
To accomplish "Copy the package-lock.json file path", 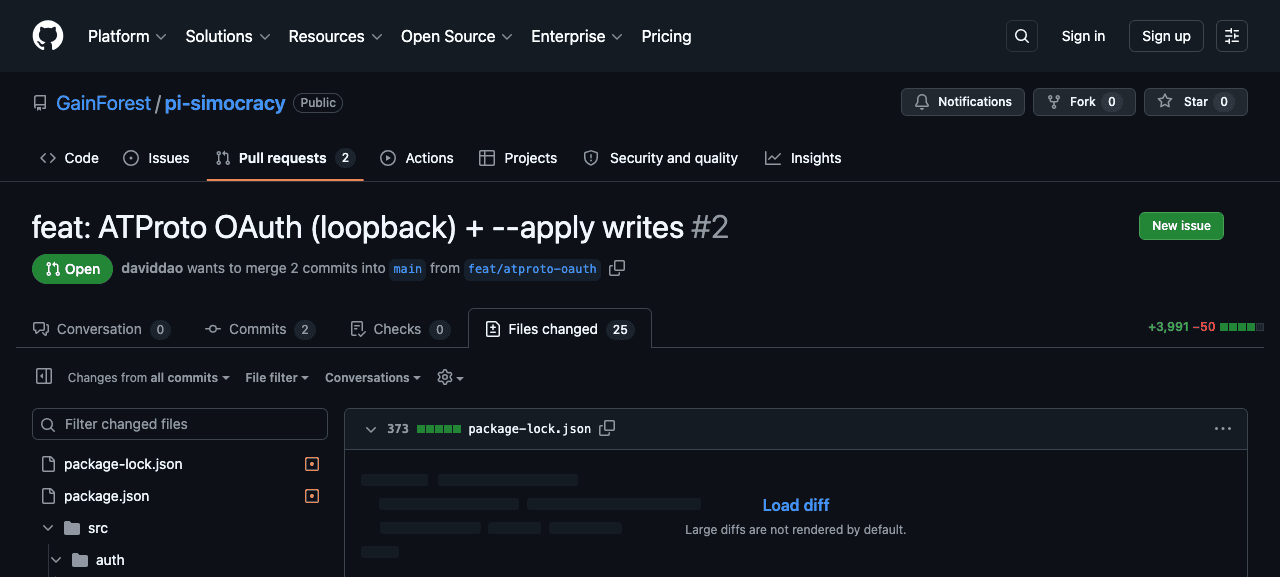I will [607, 428].
